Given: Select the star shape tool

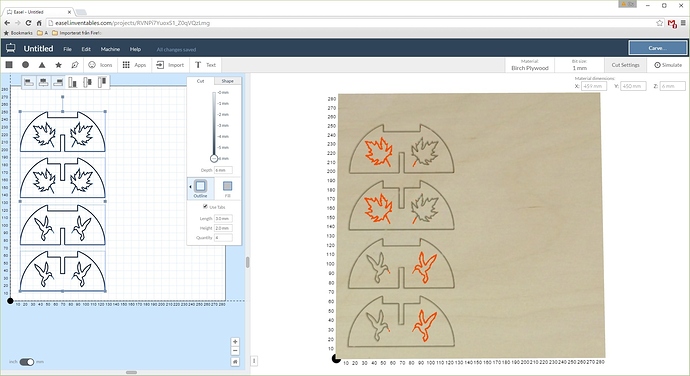Looking at the screenshot, I should coord(58,65).
